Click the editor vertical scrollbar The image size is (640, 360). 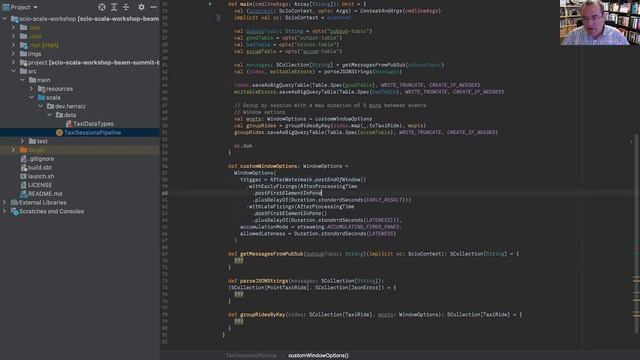tap(637, 233)
